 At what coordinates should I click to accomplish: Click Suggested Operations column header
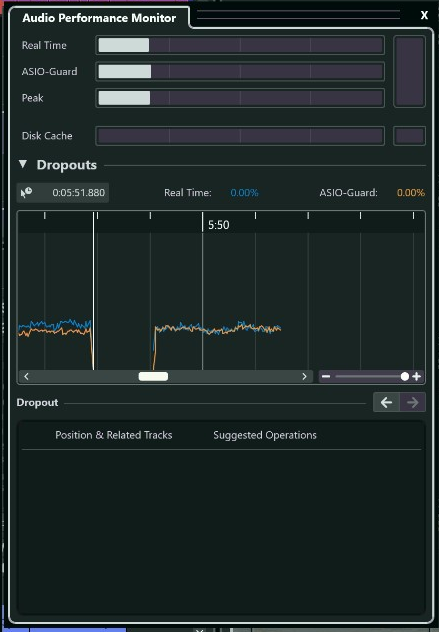(x=265, y=435)
